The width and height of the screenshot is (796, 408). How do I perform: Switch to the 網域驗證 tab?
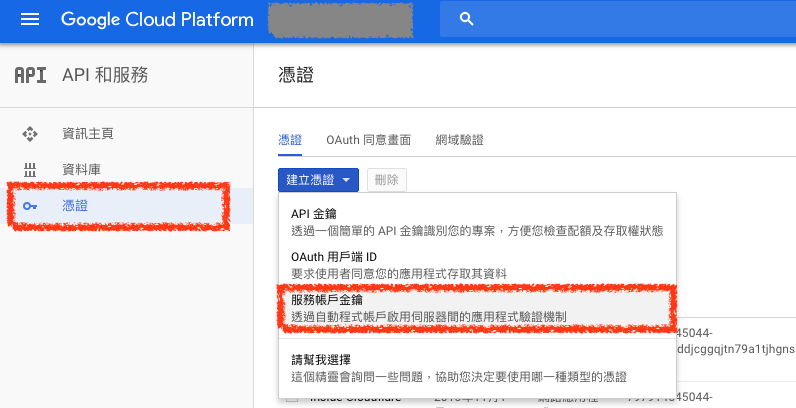pyautogui.click(x=459, y=140)
